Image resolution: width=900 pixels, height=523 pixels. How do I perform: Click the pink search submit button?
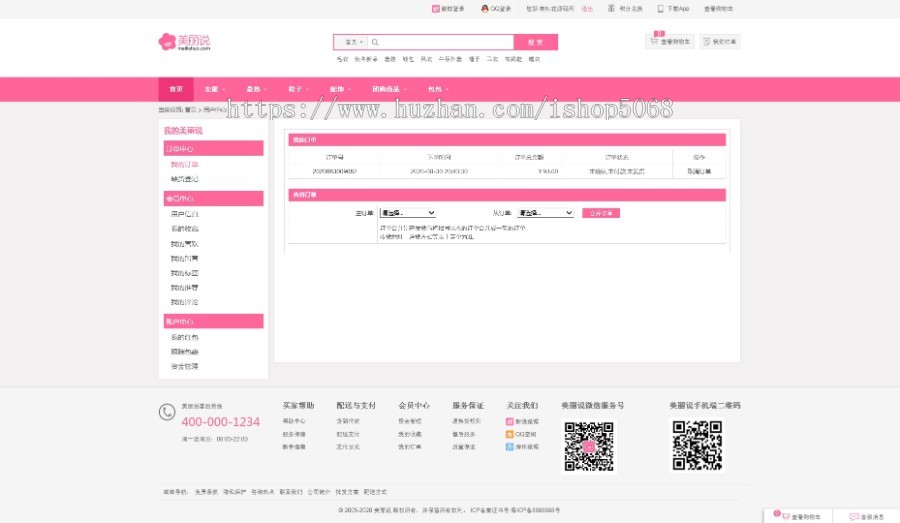click(536, 42)
